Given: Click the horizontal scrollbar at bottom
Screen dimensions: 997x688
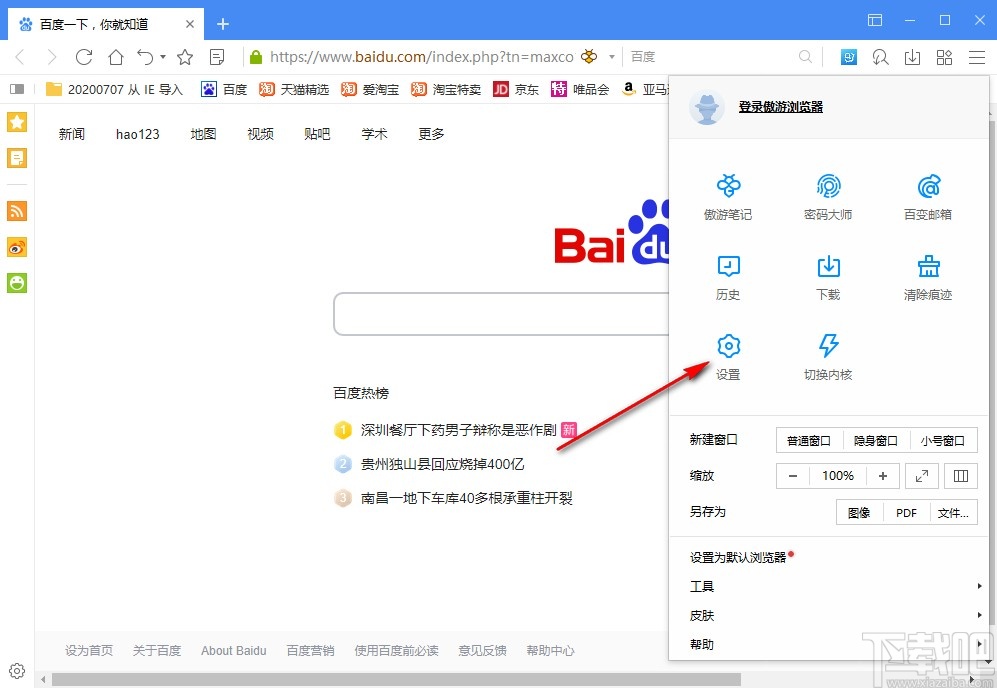Looking at the screenshot, I should [x=396, y=680].
